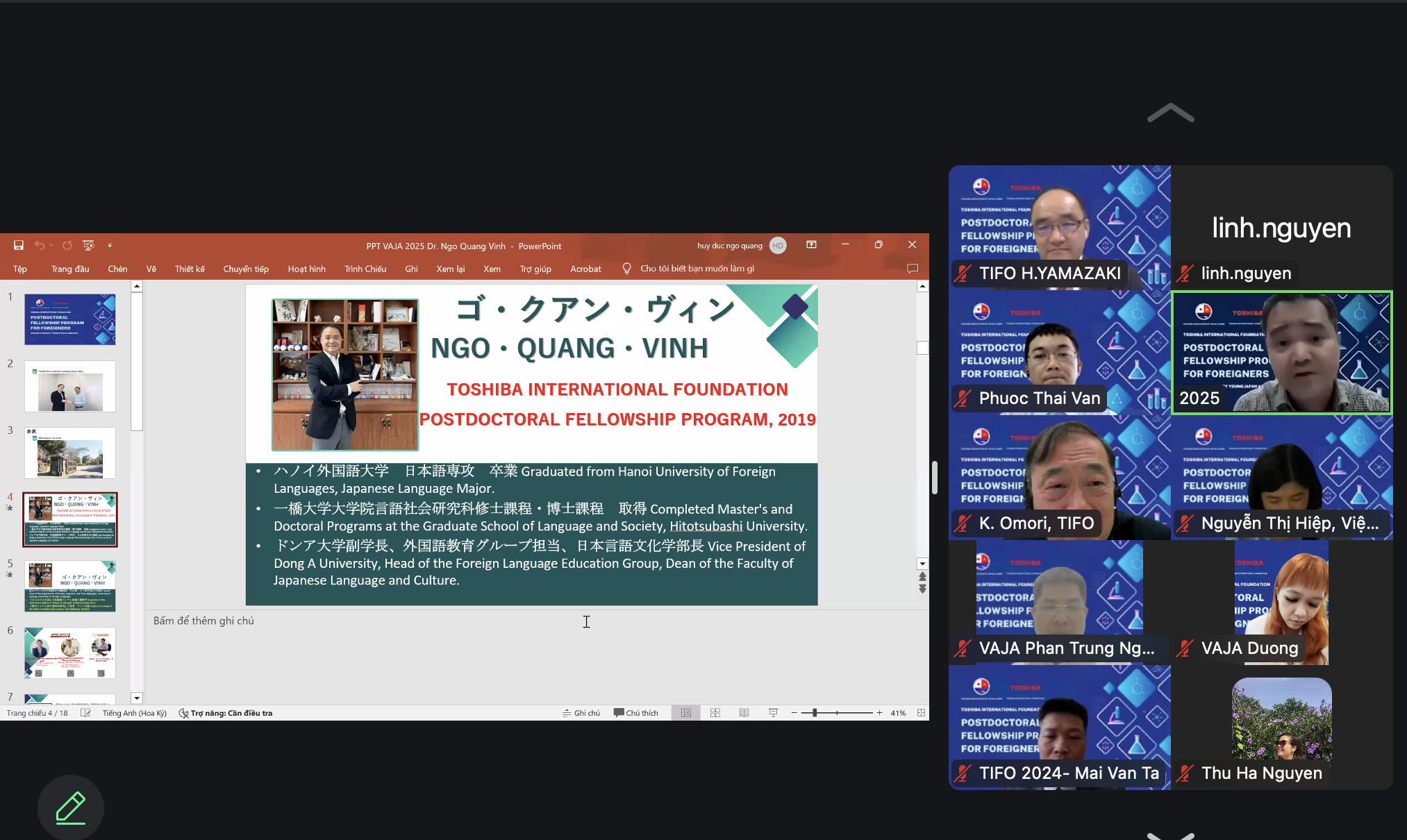This screenshot has width=1407, height=840.
Task: Fit slide to current window icon
Action: [921, 713]
